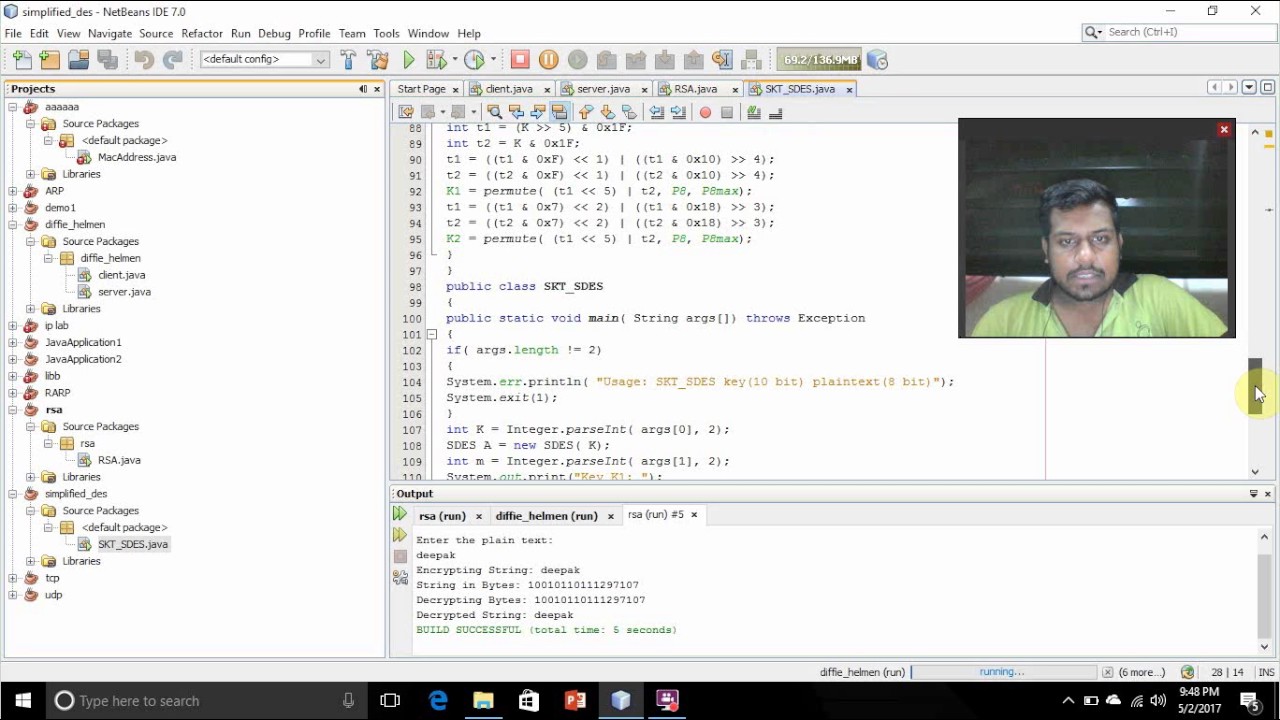Toggle Highlight Search in editor toolbar
Image resolution: width=1280 pixels, height=720 pixels.
(559, 112)
